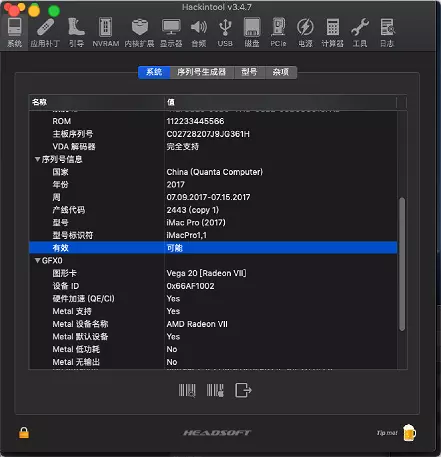Click the Tip me text
Image resolution: width=441 pixels, height=457 pixels.
click(x=387, y=433)
